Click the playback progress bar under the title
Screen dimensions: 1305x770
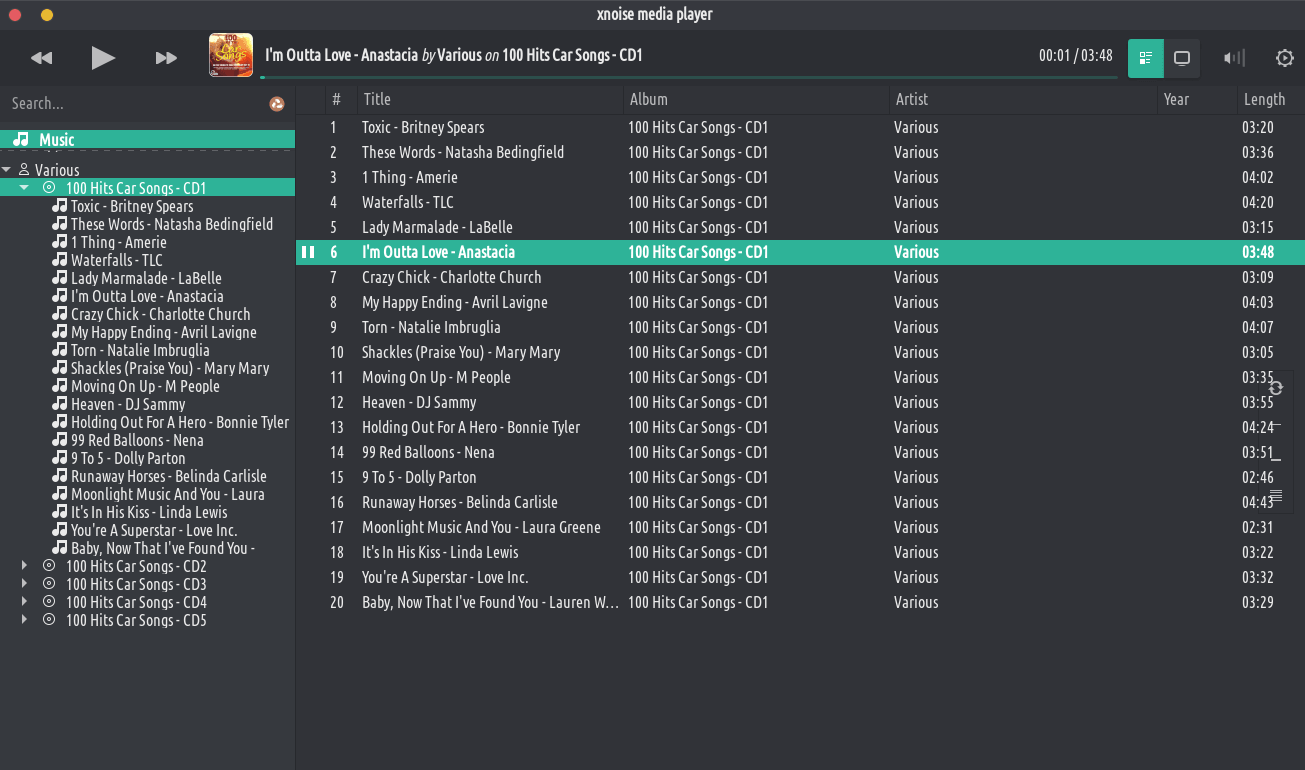[x=688, y=77]
